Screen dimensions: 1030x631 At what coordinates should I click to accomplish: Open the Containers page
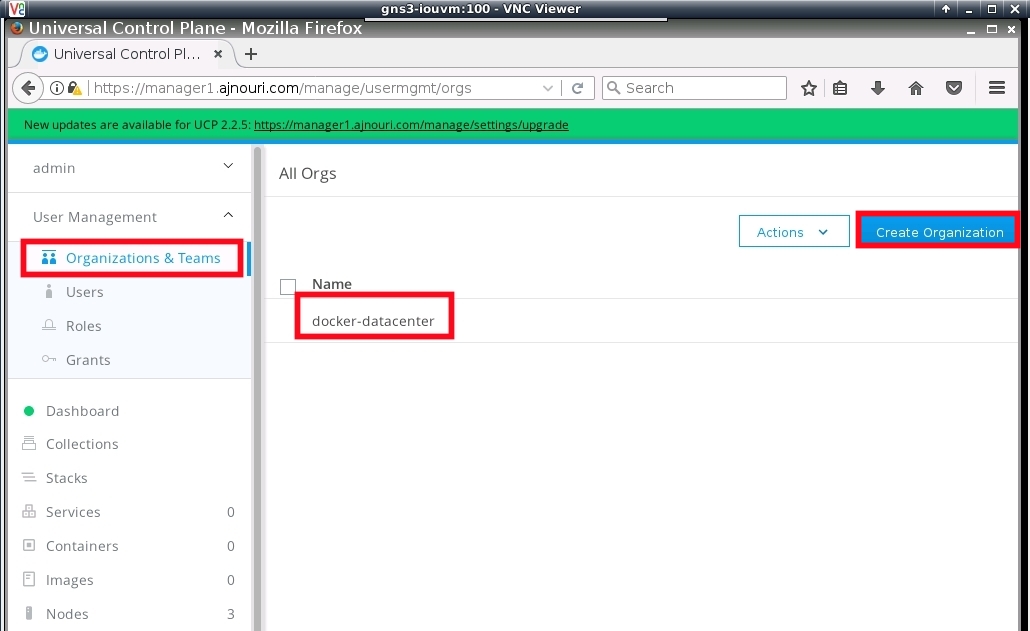click(x=82, y=546)
